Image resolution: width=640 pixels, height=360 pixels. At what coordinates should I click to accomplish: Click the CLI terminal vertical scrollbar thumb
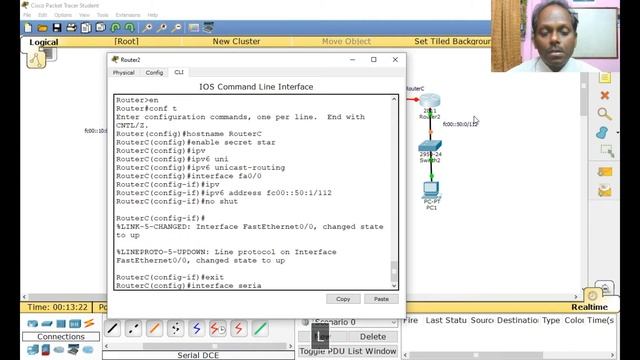394,270
